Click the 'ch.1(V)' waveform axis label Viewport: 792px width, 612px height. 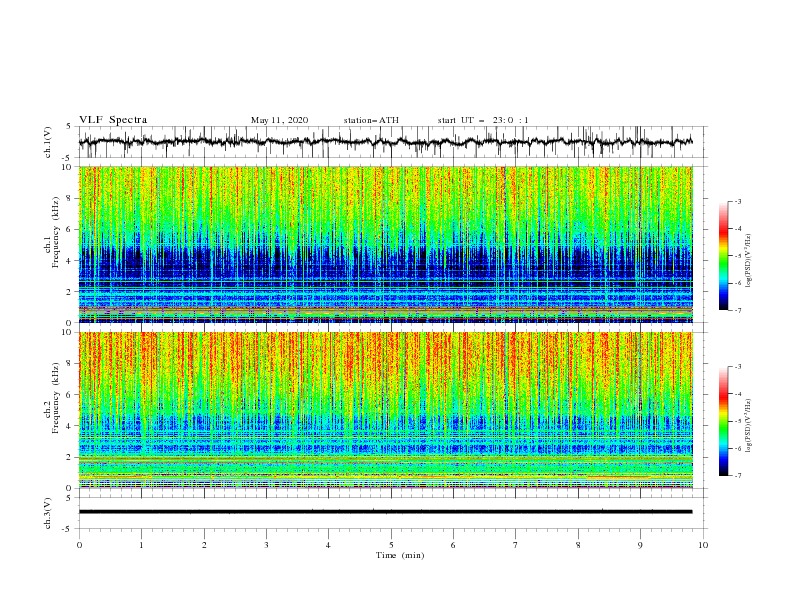click(x=48, y=142)
